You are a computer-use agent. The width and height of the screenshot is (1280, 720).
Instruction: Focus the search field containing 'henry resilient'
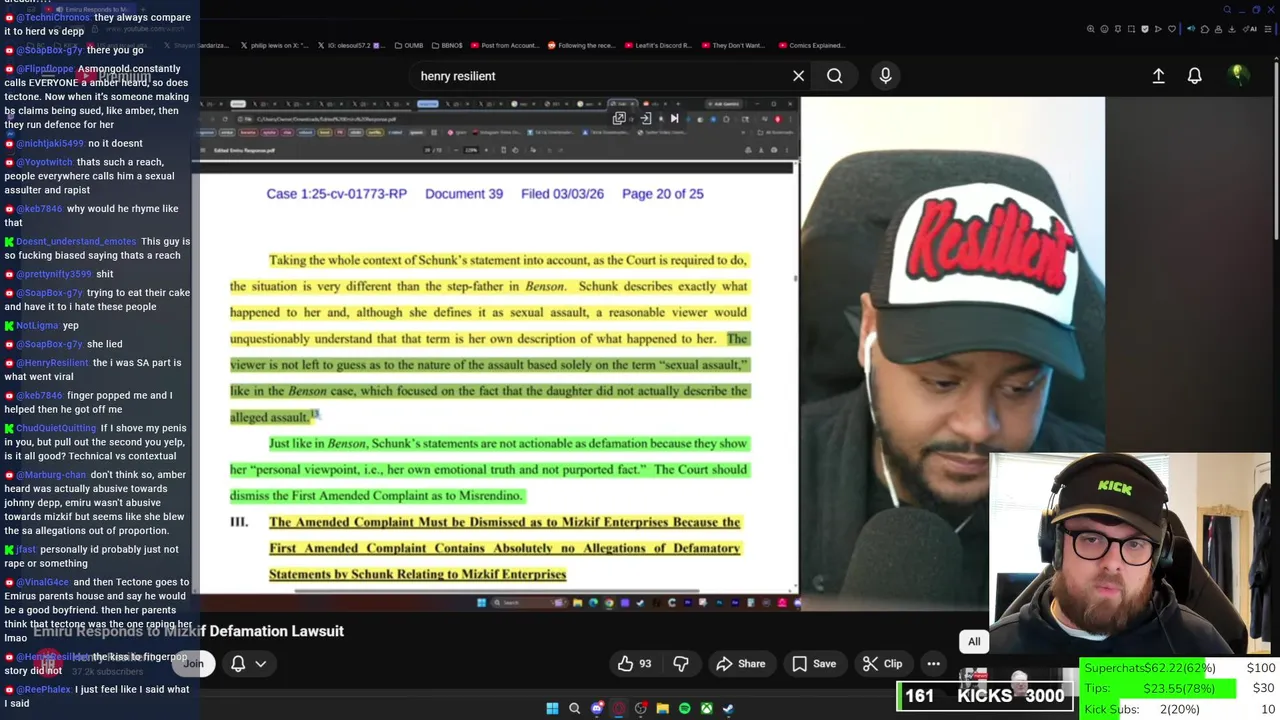600,76
